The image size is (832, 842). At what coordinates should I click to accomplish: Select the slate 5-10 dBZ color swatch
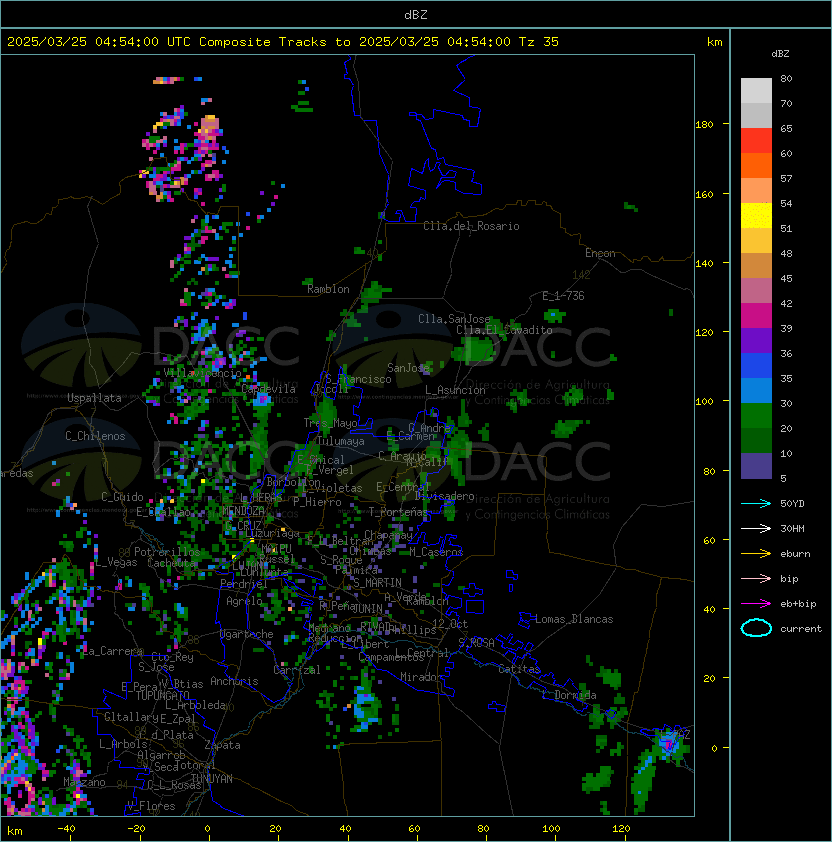(x=756, y=466)
